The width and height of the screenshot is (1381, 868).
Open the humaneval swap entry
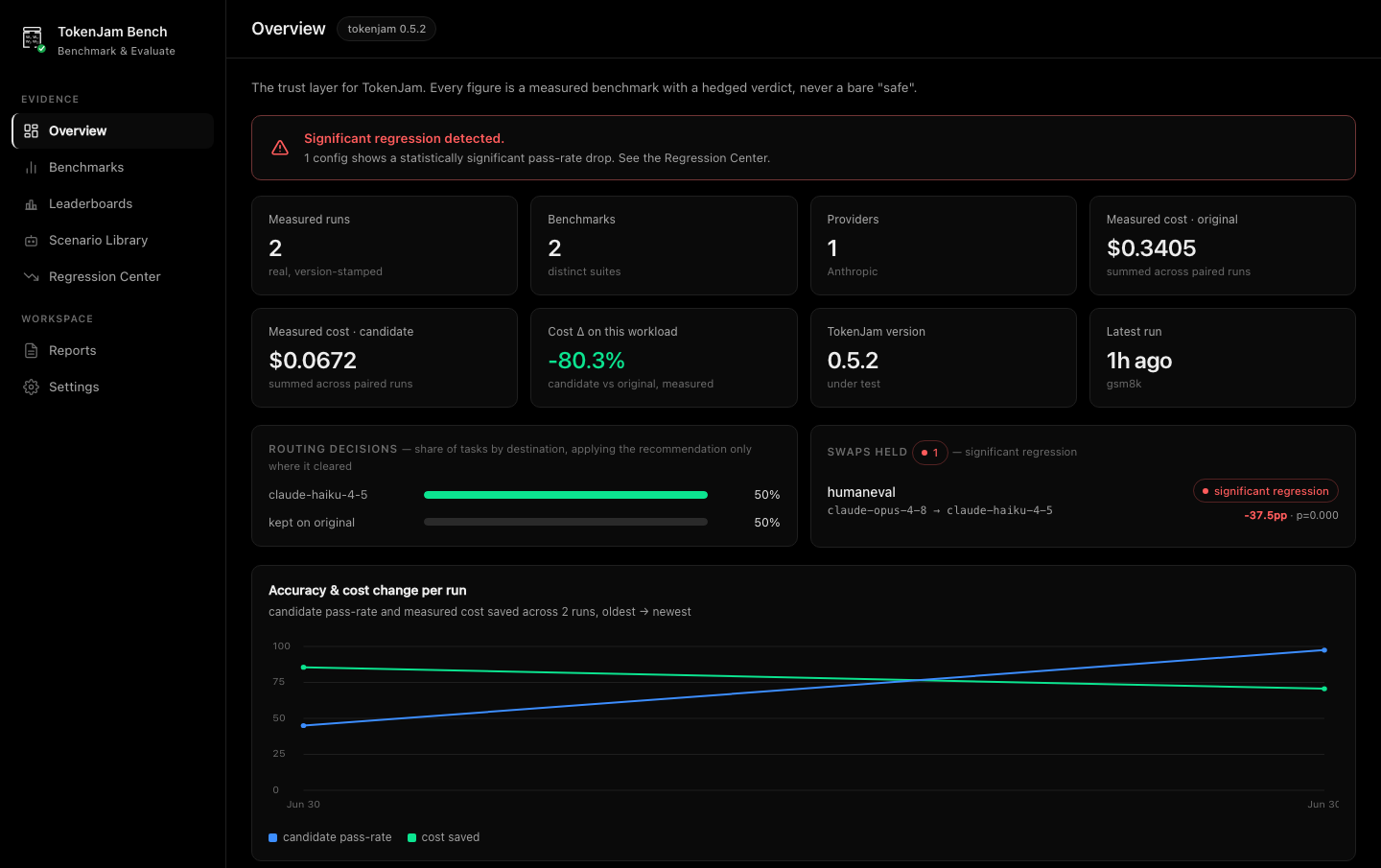point(1083,501)
